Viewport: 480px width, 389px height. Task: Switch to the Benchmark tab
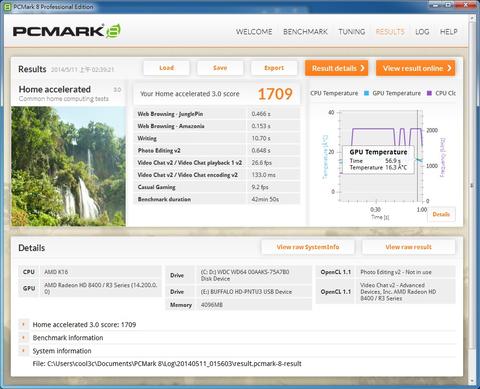click(x=305, y=32)
